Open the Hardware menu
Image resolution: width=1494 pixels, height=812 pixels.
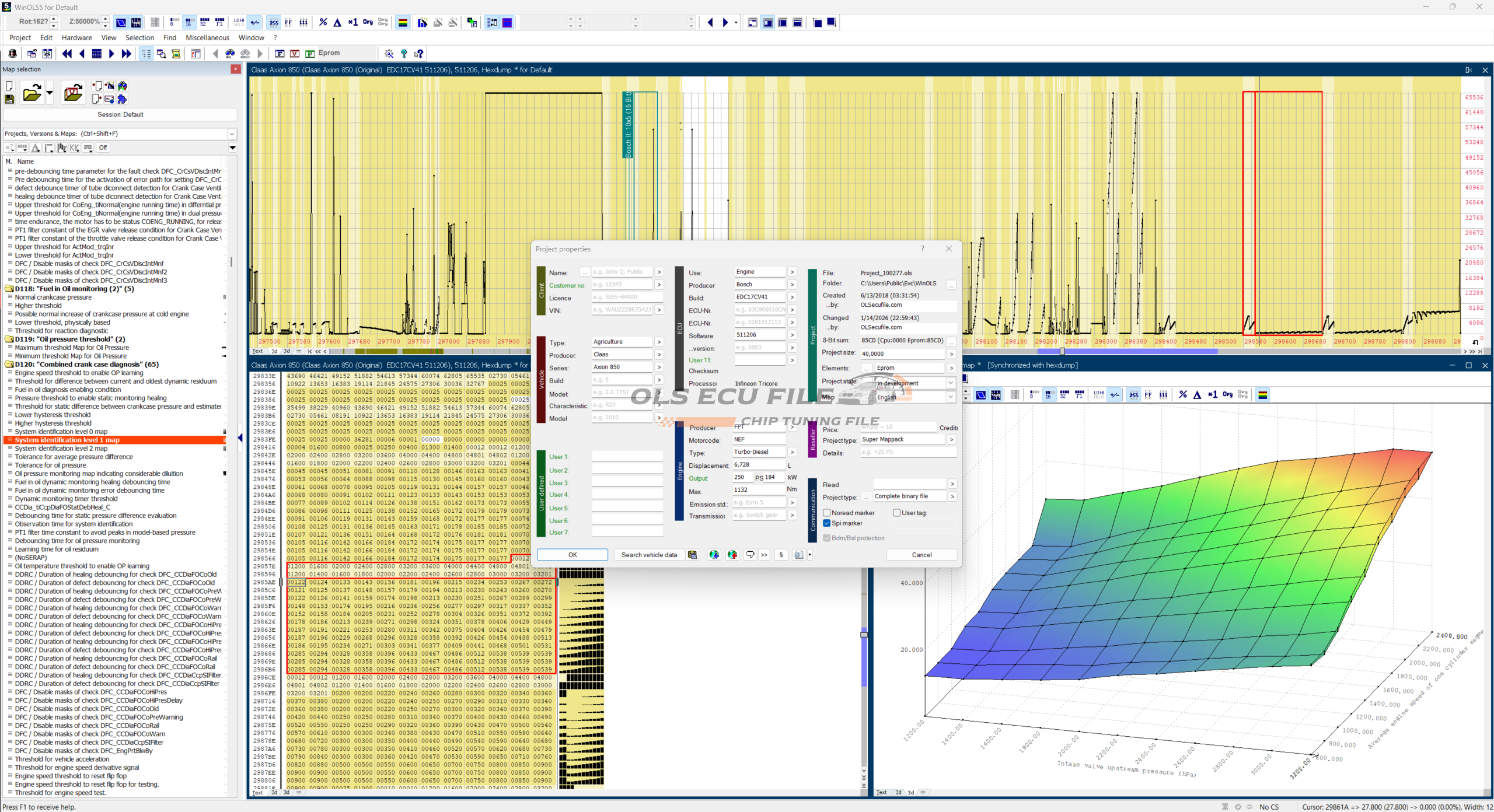[76, 37]
